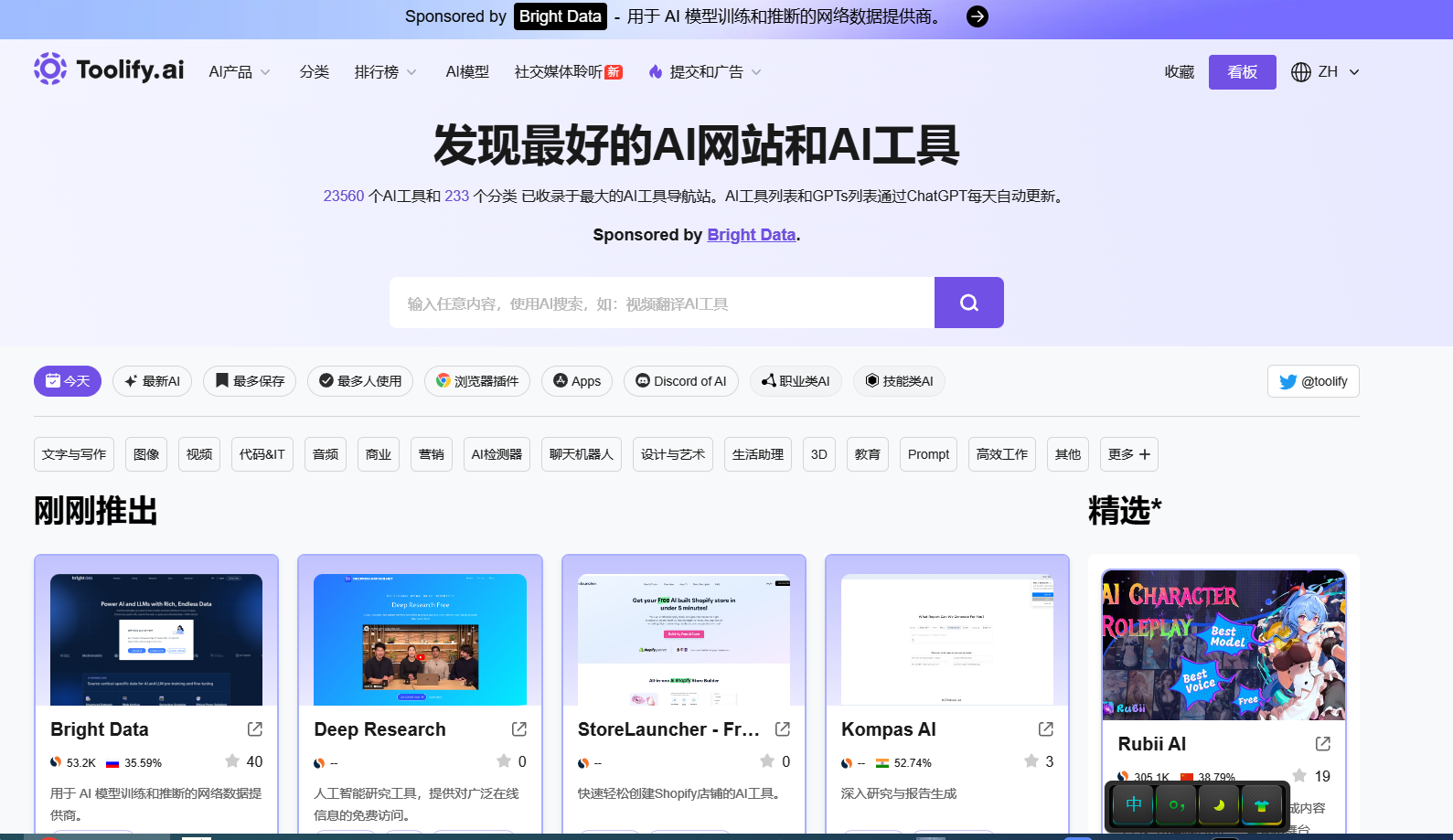This screenshot has width=1453, height=840.
Task: Click the @toolify Twitter button
Action: pyautogui.click(x=1313, y=381)
